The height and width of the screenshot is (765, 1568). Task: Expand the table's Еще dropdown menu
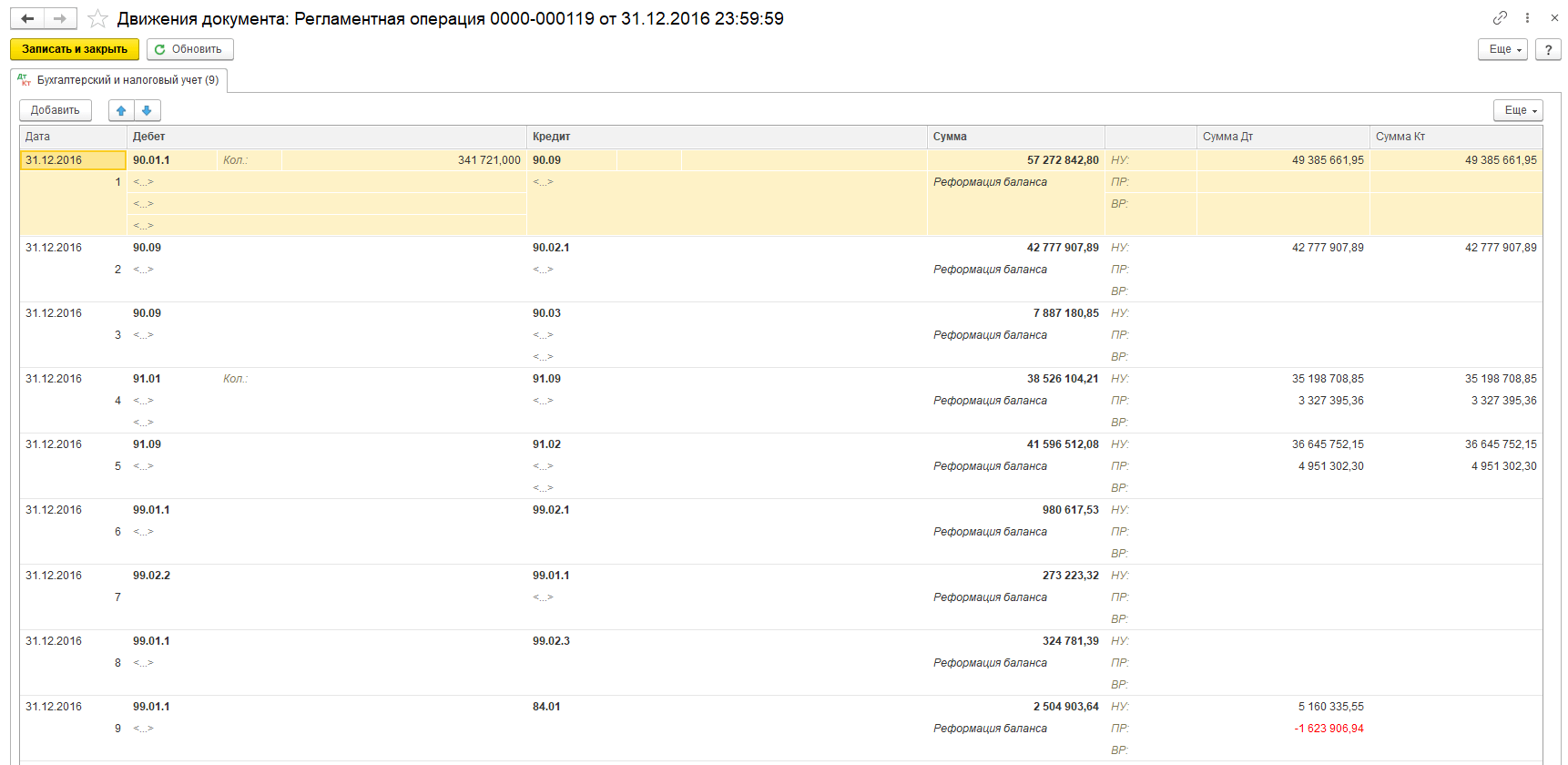1517,110
